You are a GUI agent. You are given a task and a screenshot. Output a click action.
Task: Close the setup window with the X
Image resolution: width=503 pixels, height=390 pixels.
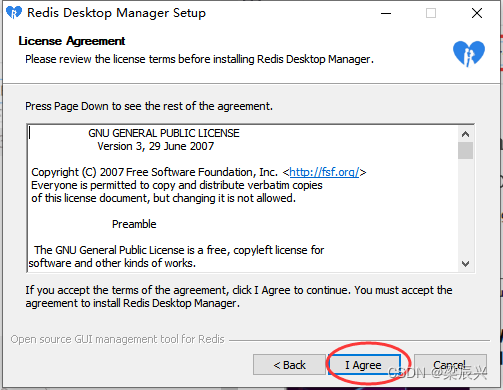(x=477, y=13)
